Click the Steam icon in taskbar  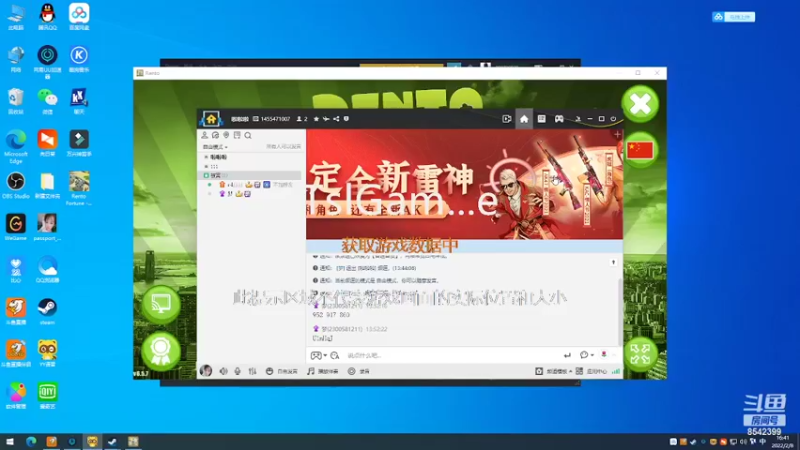[112, 441]
